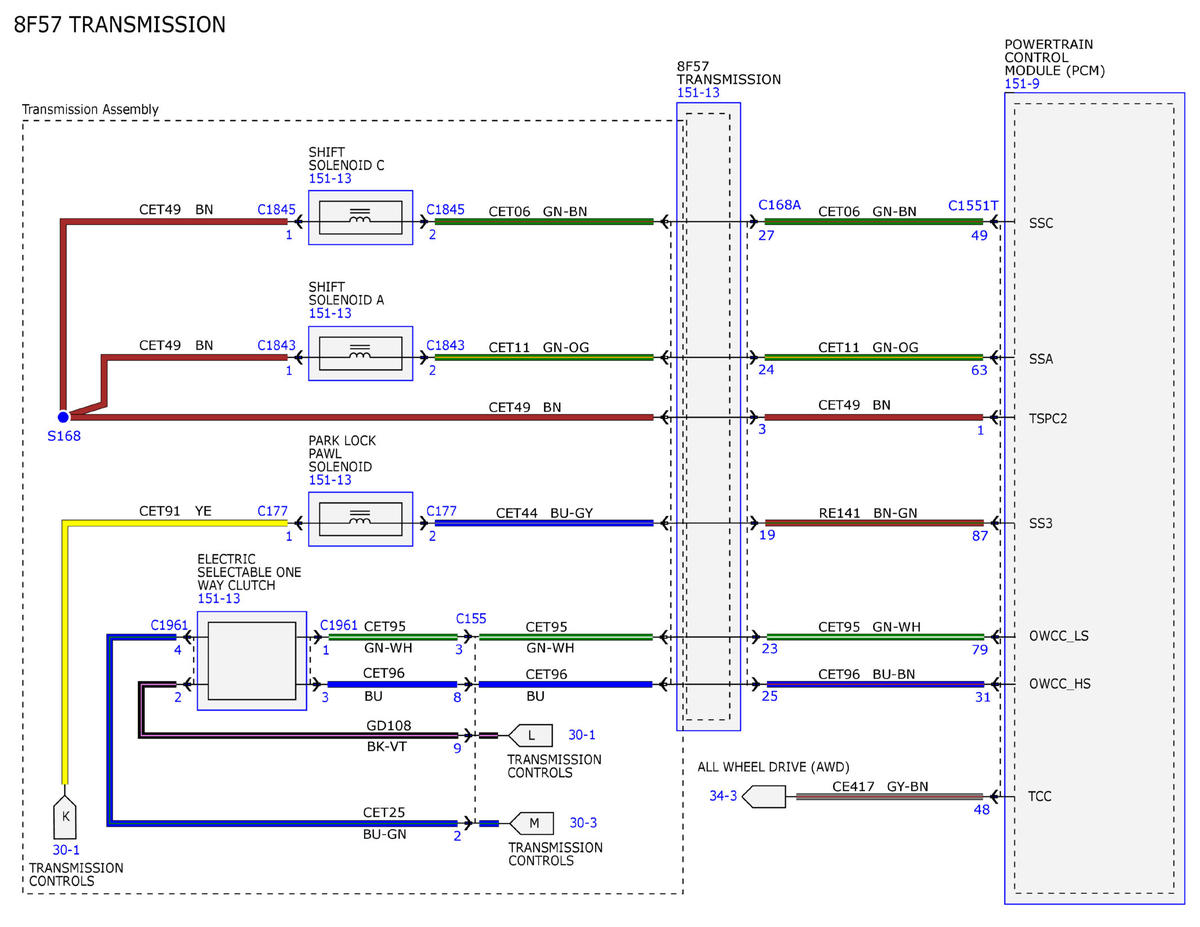Select the S168 splice dot
This screenshot has width=1200, height=927.
click(63, 417)
